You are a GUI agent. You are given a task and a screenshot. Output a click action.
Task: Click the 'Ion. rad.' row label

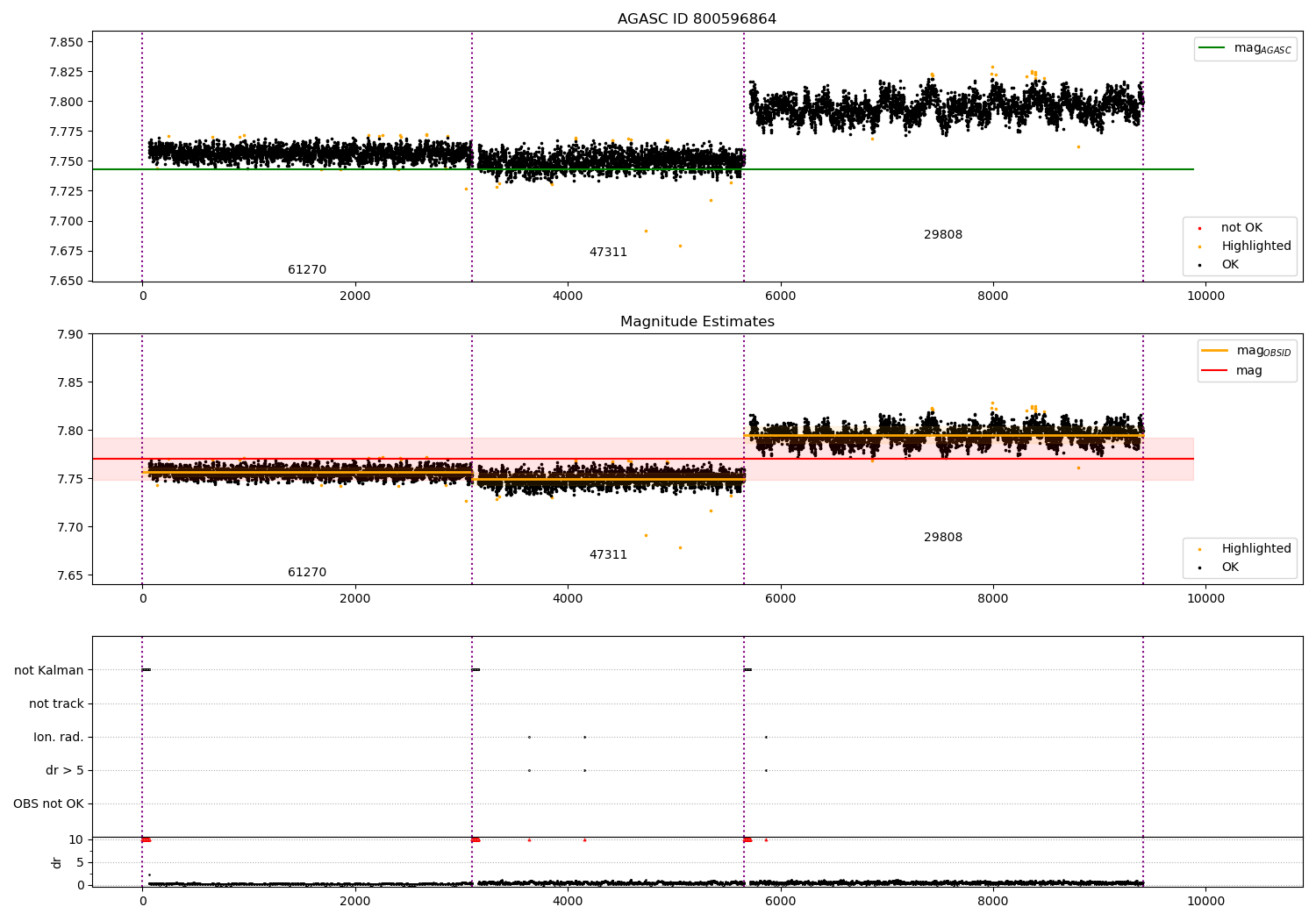(59, 737)
